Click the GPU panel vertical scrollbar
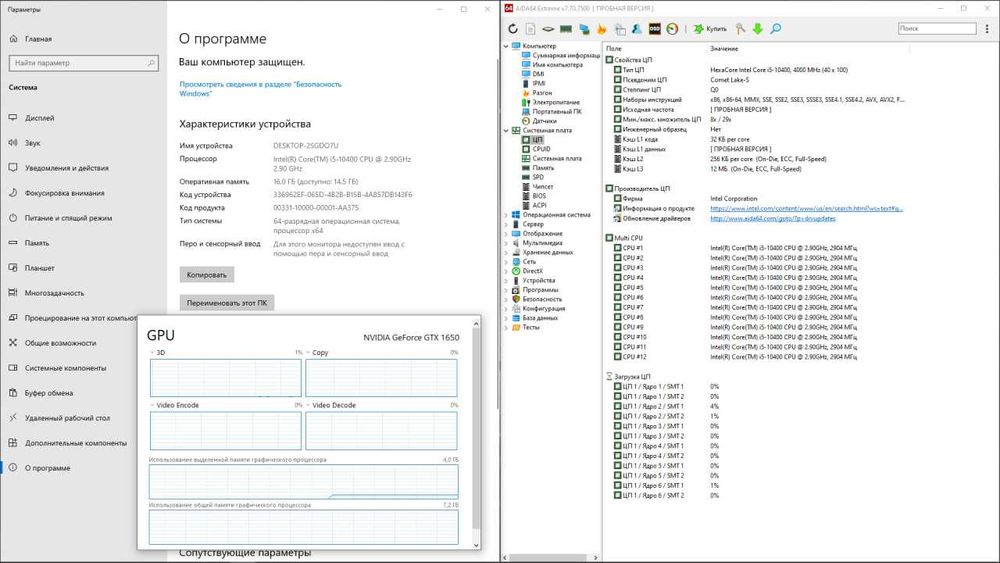1000x563 pixels. [476, 432]
